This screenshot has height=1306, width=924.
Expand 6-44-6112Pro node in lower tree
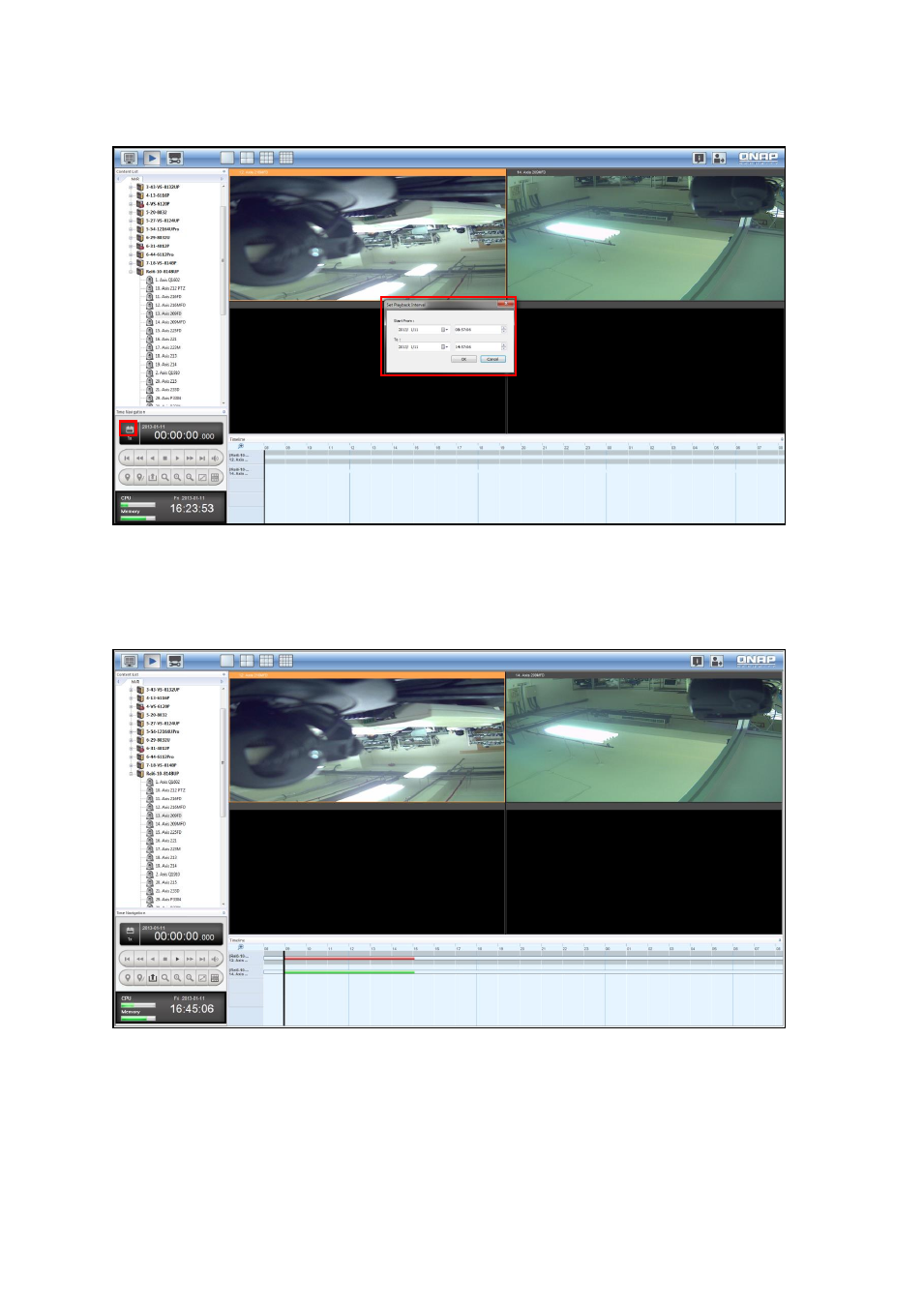(132, 757)
